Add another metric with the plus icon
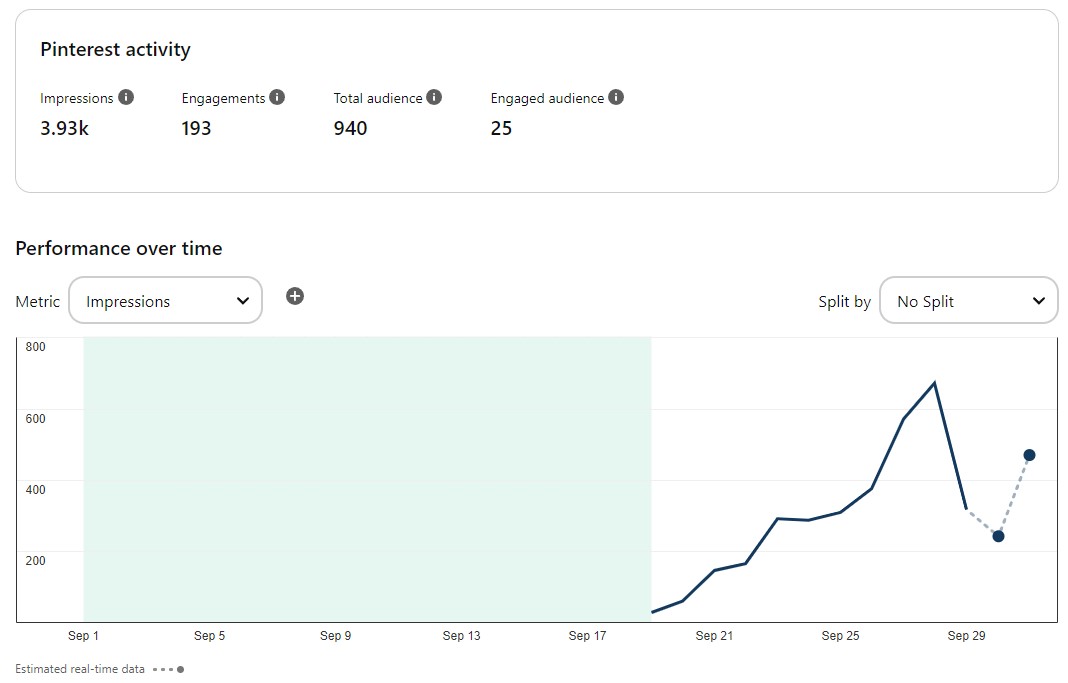 click(x=295, y=296)
